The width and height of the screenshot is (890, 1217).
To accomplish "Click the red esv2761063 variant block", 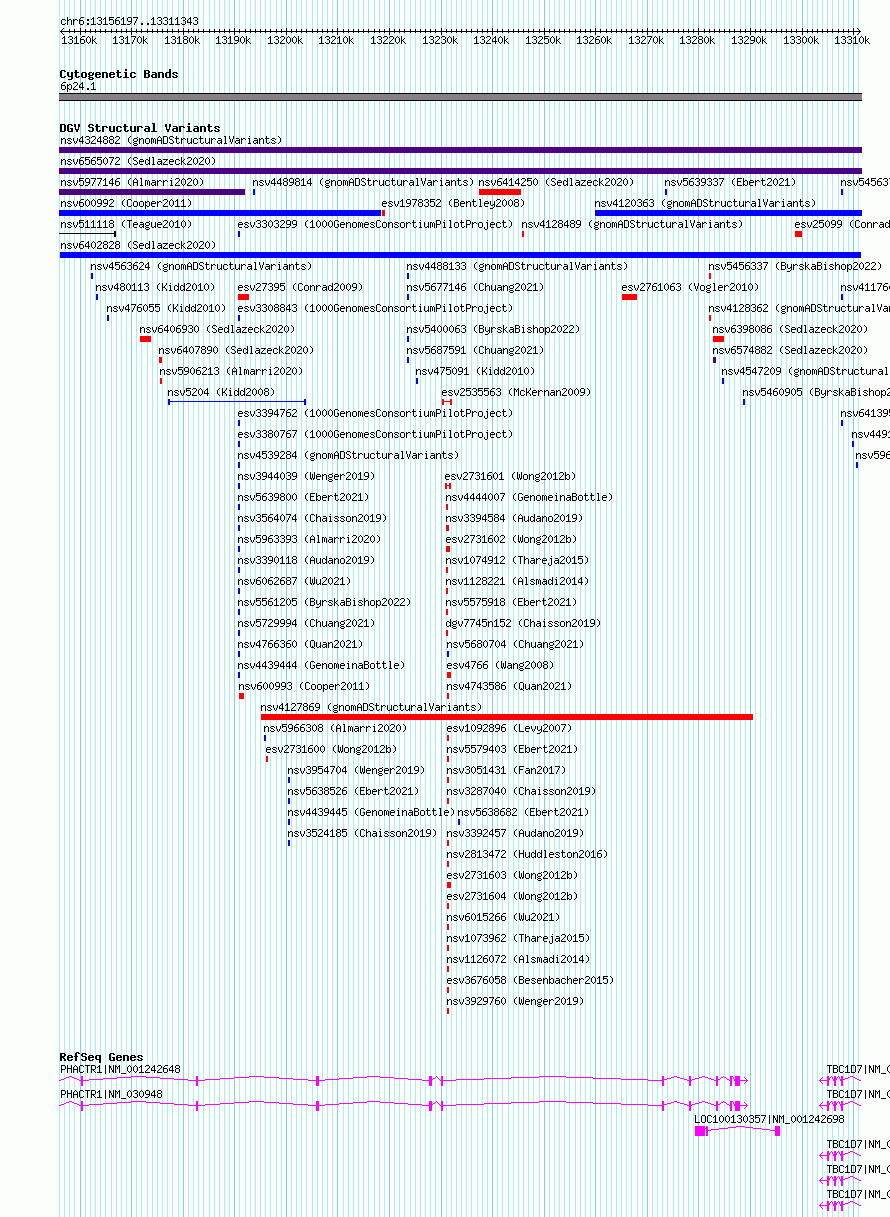I will (629, 297).
